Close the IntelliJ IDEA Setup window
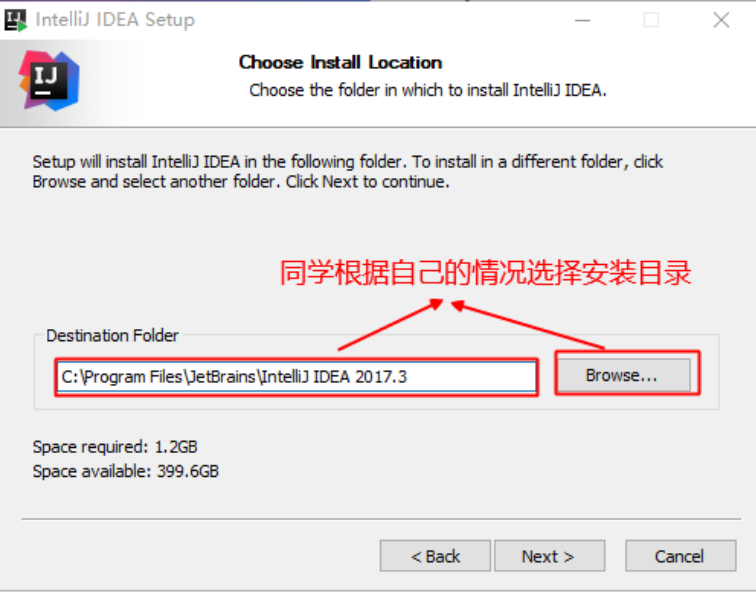Image resolution: width=756 pixels, height=593 pixels. [721, 20]
